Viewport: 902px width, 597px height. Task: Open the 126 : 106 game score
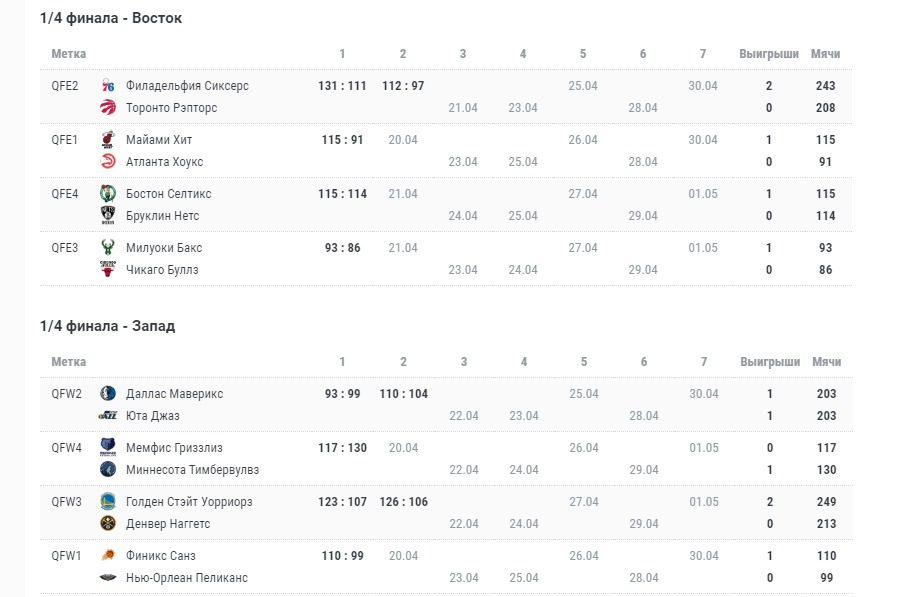[403, 502]
